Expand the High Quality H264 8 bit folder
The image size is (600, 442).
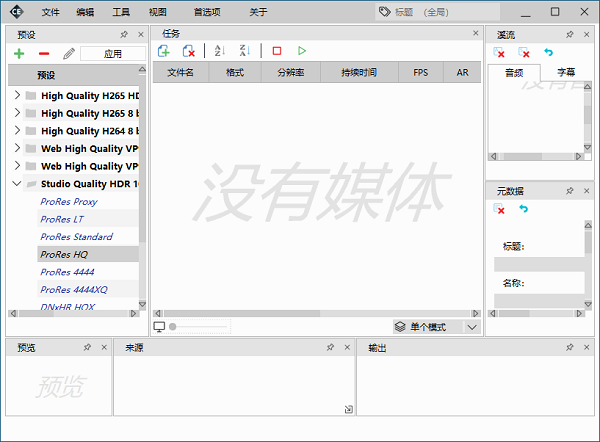point(17,131)
